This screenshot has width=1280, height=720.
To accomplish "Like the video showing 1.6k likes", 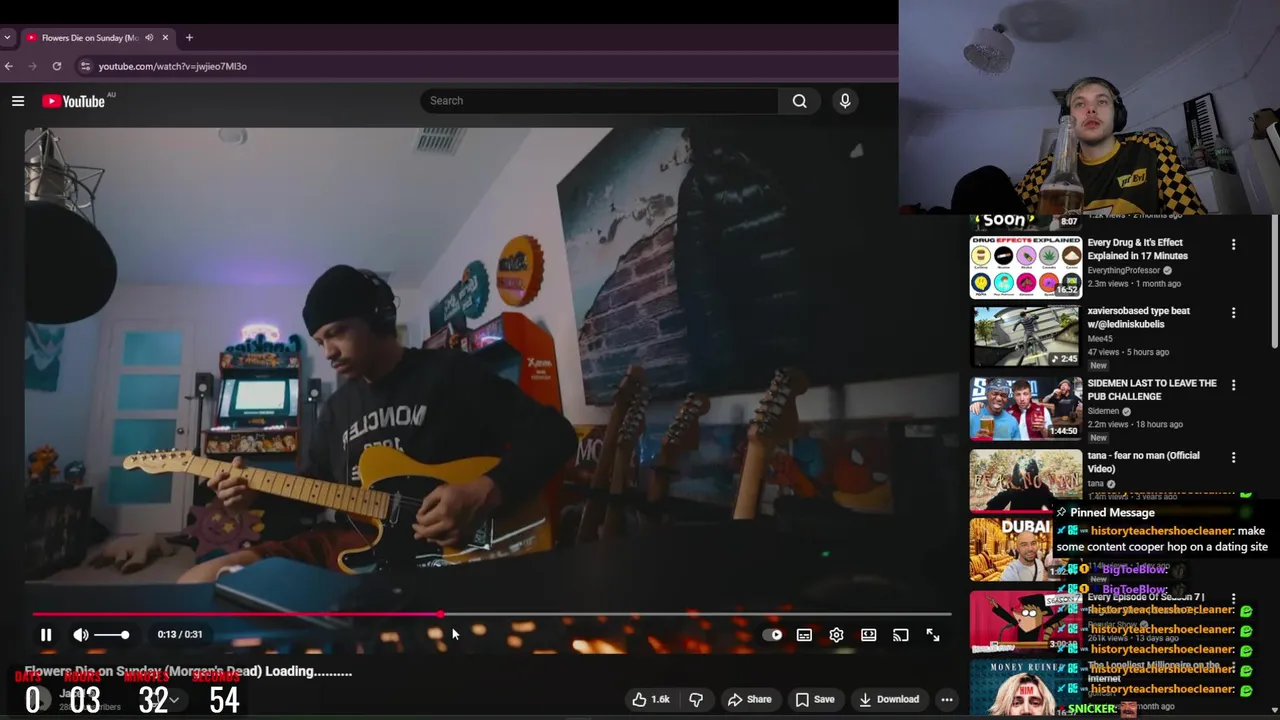I will point(649,699).
